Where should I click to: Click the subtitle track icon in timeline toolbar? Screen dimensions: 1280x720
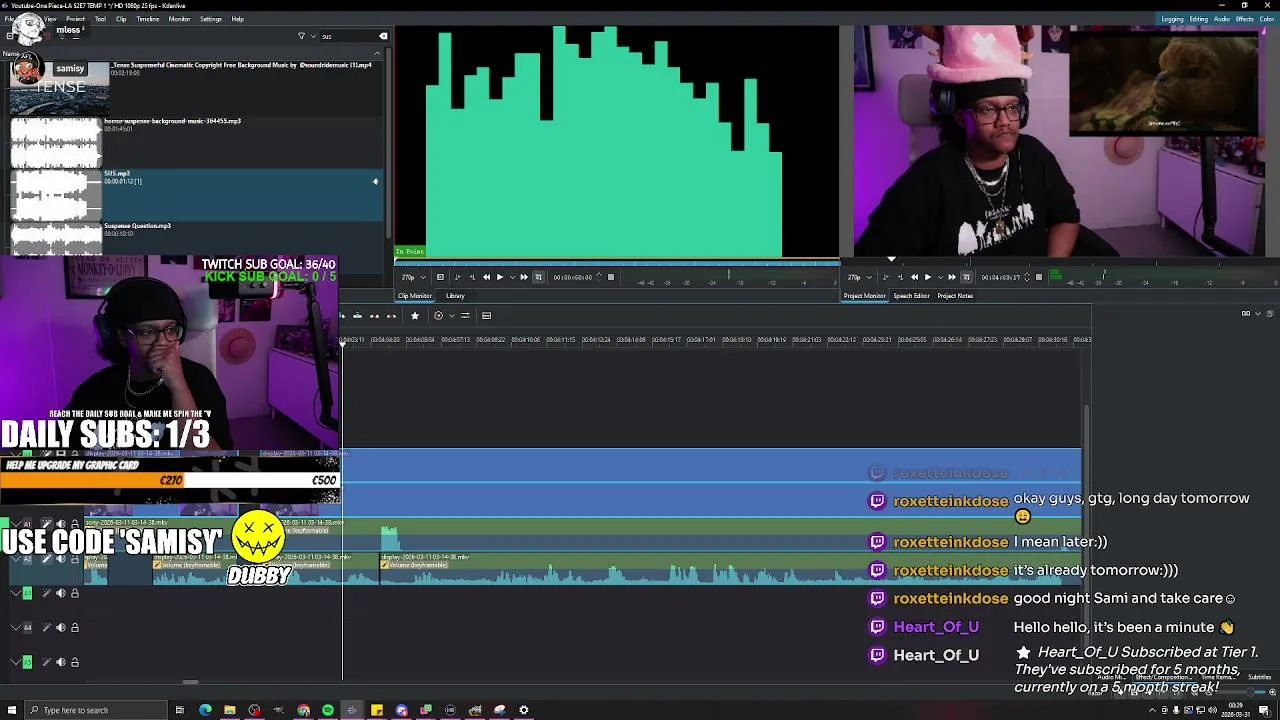[486, 316]
